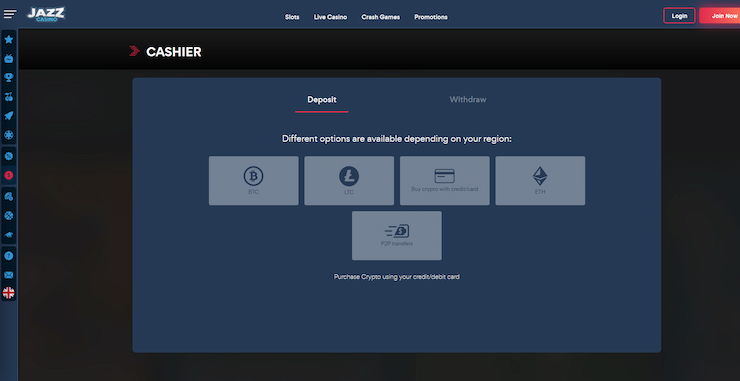Select the basketball sidebar icon
This screenshot has height=381, width=740.
click(x=8, y=215)
